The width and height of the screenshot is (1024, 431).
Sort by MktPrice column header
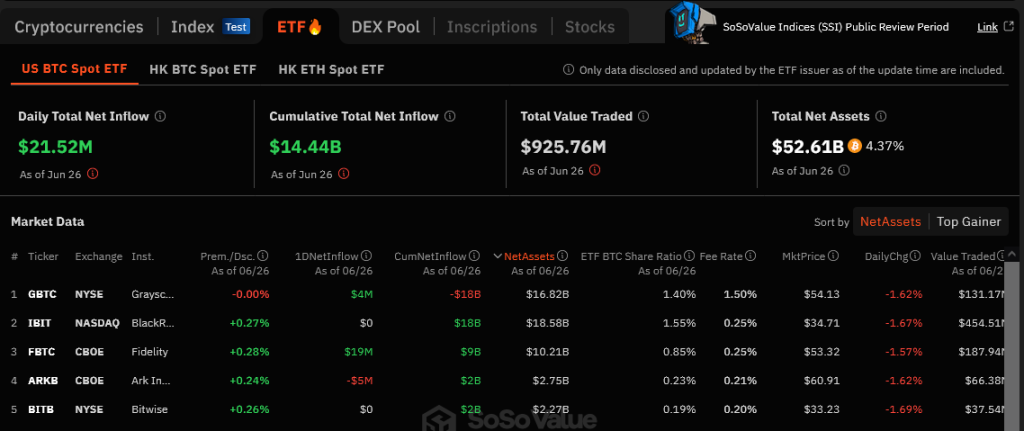click(x=803, y=256)
